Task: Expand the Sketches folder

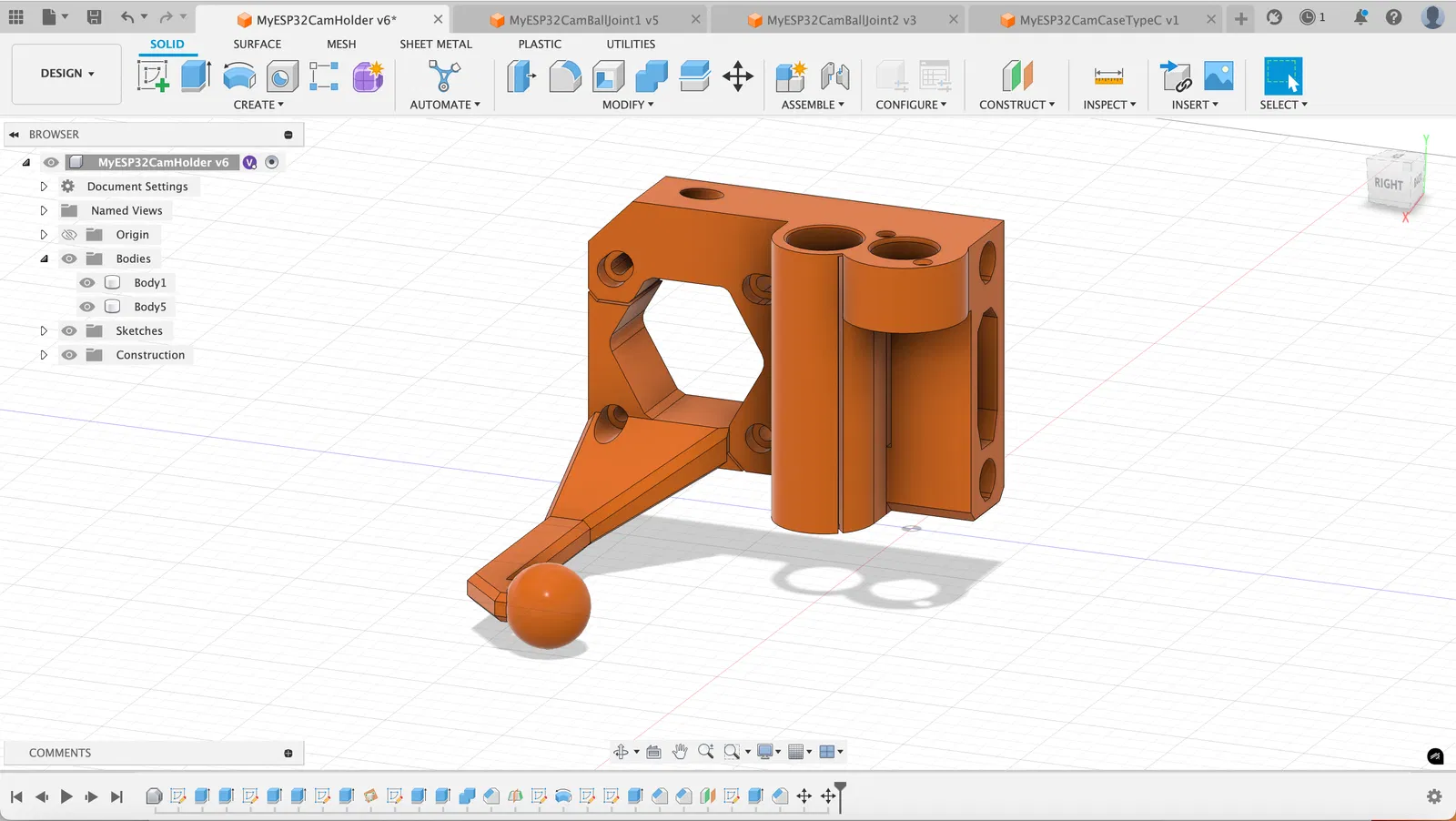Action: coord(44,331)
